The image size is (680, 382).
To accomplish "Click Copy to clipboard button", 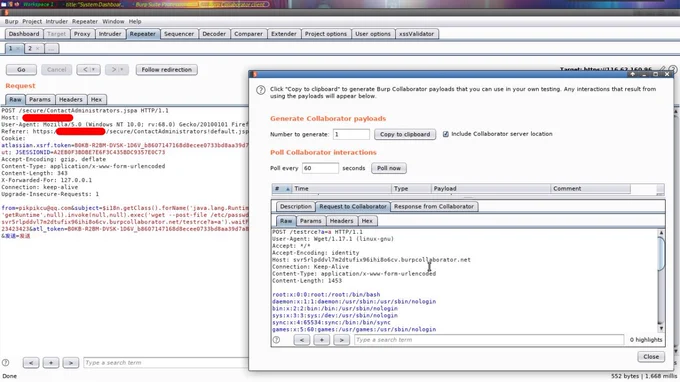I will 405,134.
